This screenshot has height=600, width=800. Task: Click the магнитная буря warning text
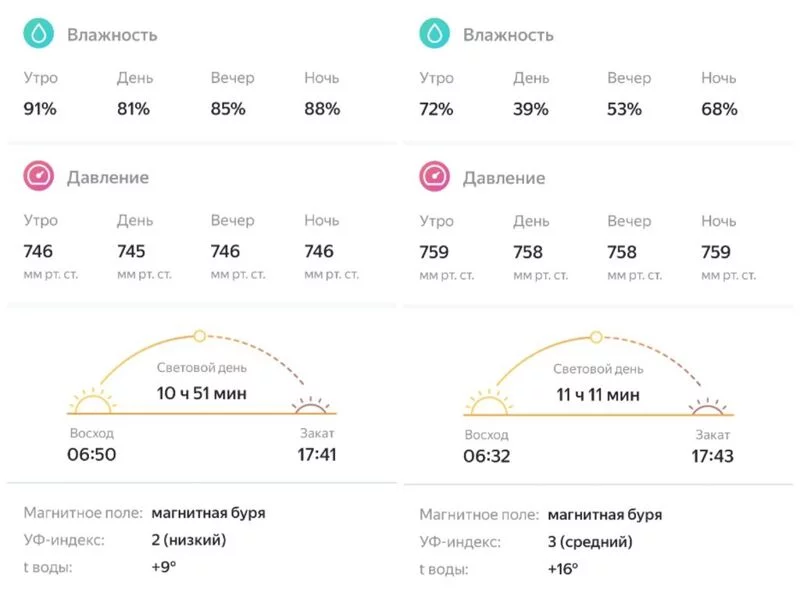(x=208, y=514)
